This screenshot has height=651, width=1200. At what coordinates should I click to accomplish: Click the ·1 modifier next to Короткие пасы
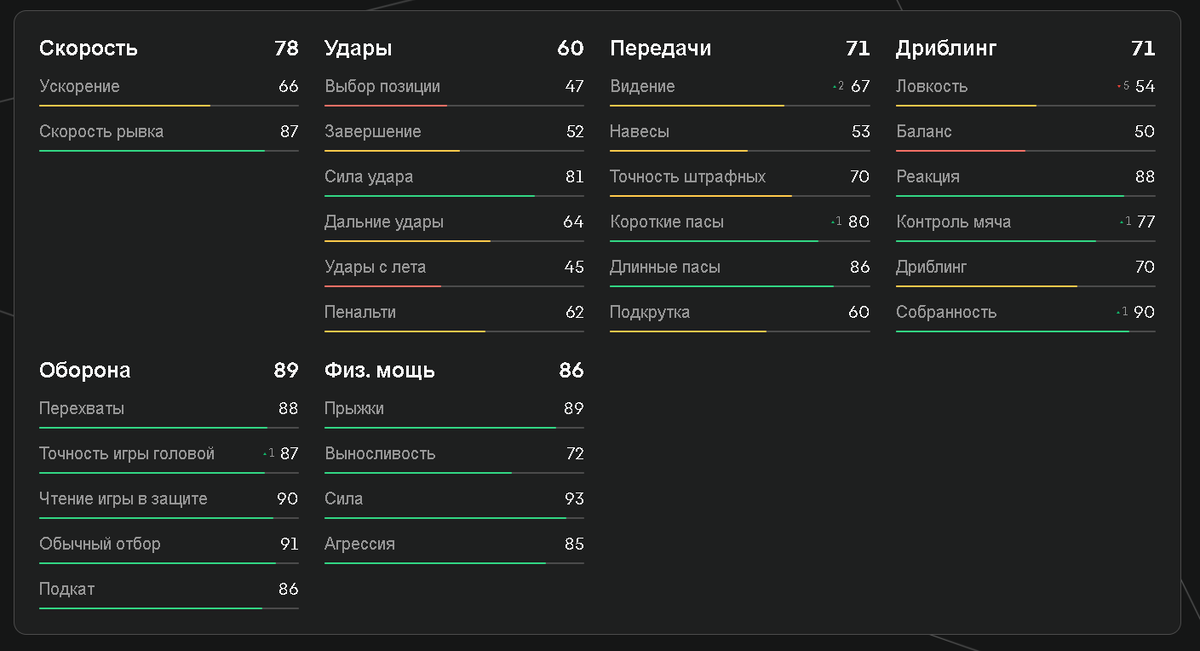835,221
